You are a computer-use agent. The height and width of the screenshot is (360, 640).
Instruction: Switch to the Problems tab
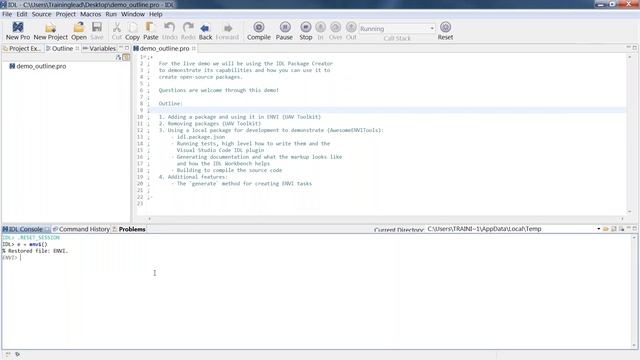point(129,229)
